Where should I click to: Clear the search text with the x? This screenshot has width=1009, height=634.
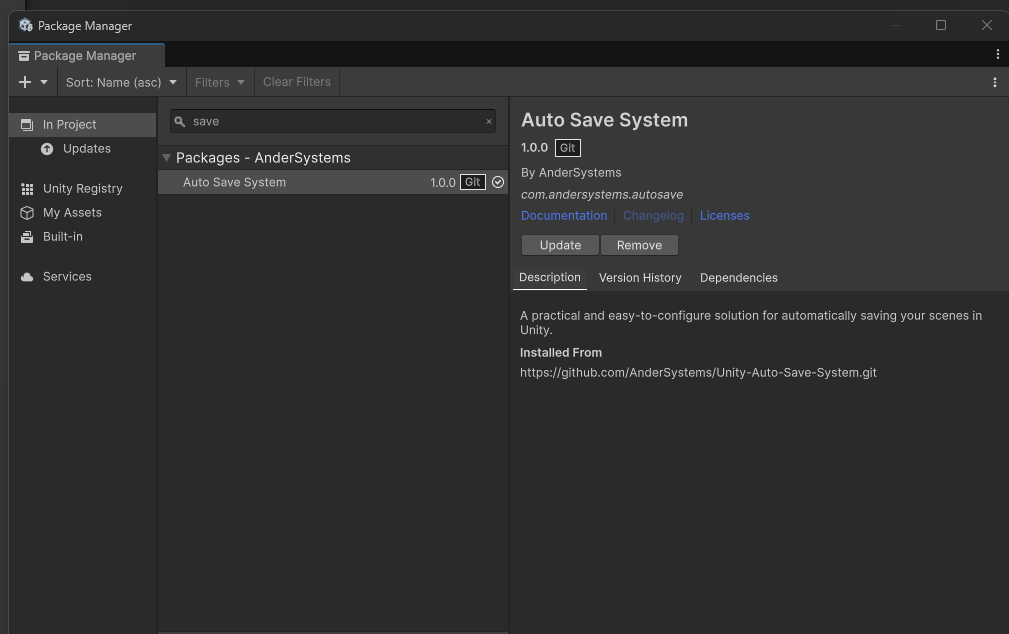pos(488,121)
